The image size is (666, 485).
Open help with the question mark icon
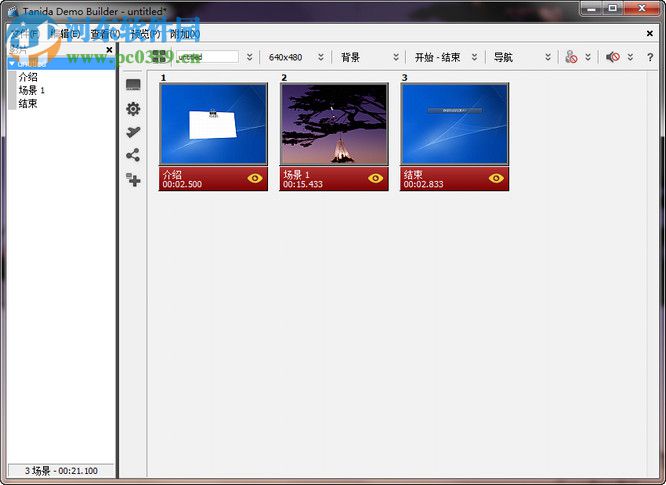[650, 57]
